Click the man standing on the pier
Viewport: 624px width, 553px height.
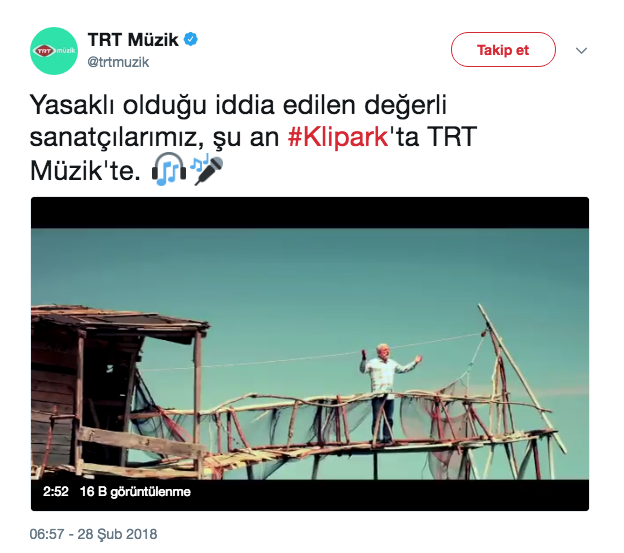[x=384, y=394]
